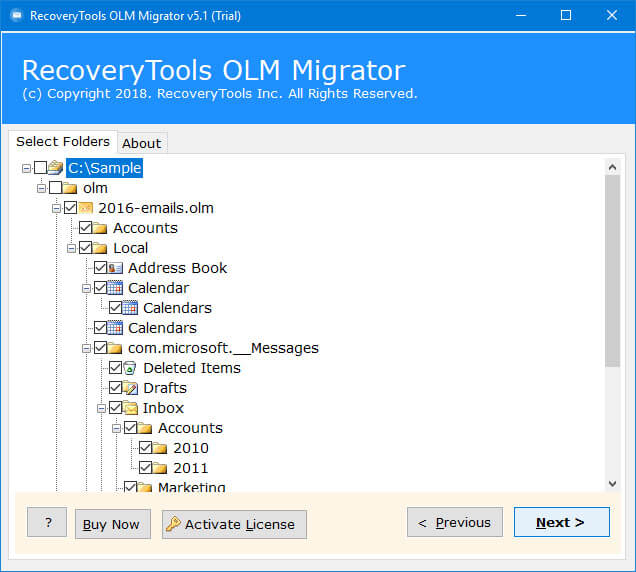Image resolution: width=636 pixels, height=572 pixels.
Task: Click the folder icon for com.microsoft.__Messages
Action: coord(115,348)
